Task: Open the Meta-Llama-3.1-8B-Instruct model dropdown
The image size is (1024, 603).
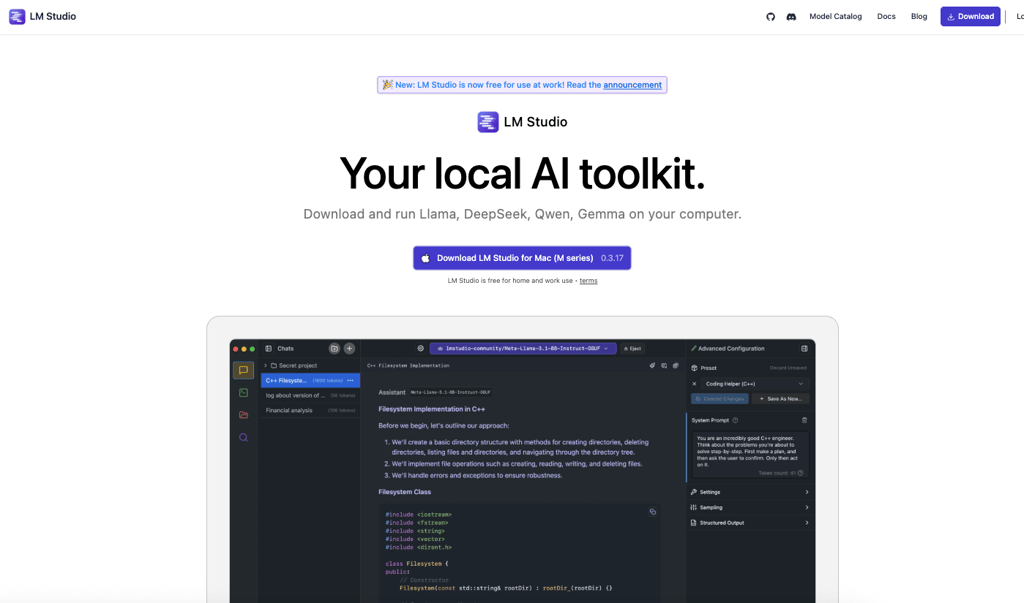Action: click(x=522, y=349)
